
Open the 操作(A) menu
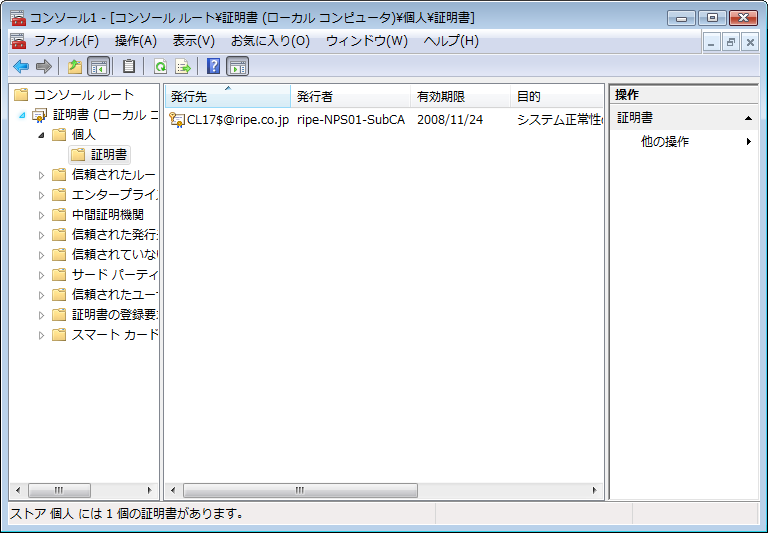[x=136, y=41]
